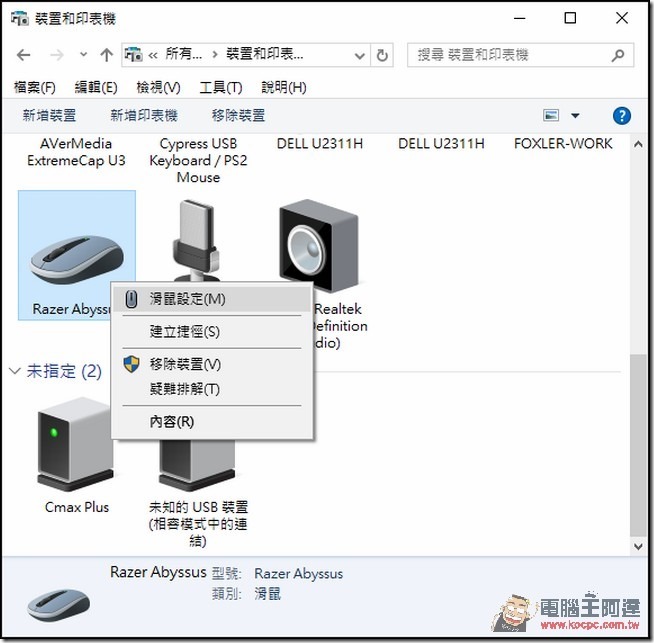
Task: Click the change view icon
Action: pyautogui.click(x=551, y=115)
